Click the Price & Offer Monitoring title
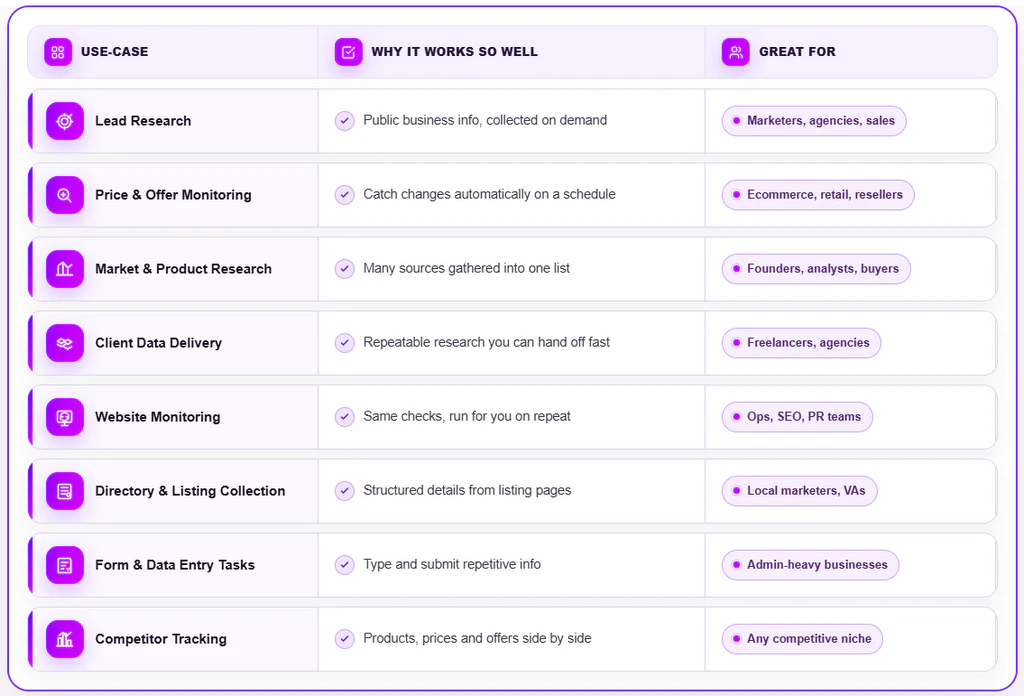 click(173, 195)
